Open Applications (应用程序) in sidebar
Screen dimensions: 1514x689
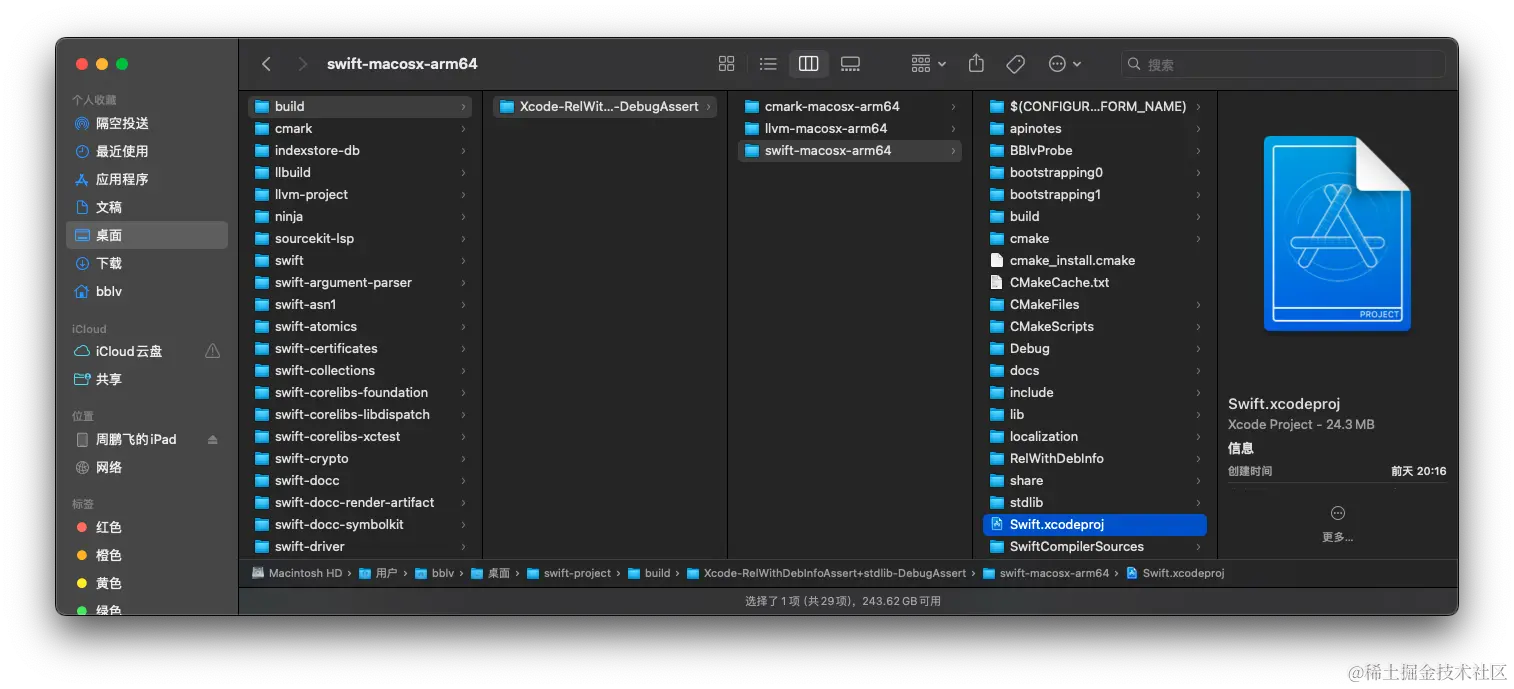click(x=147, y=179)
